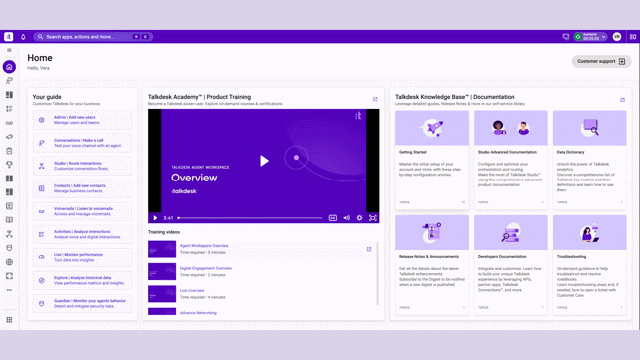This screenshot has height=360, width=640.
Task: Click the Digital Engagement Overview thumbnail
Action: coord(162,271)
